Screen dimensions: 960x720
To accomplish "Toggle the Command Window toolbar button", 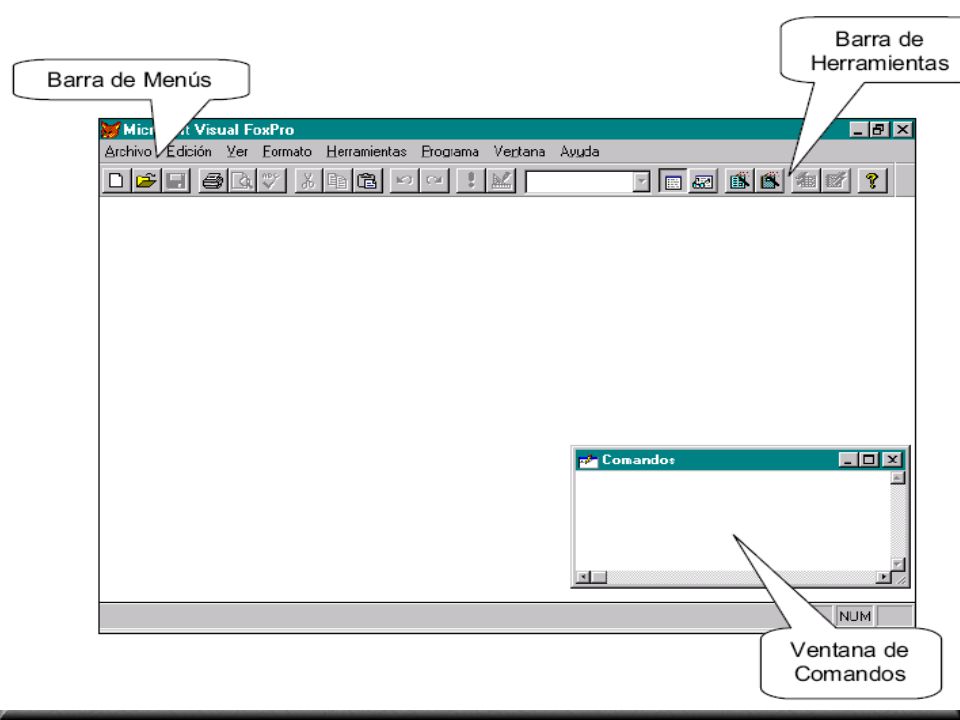I will tap(673, 181).
